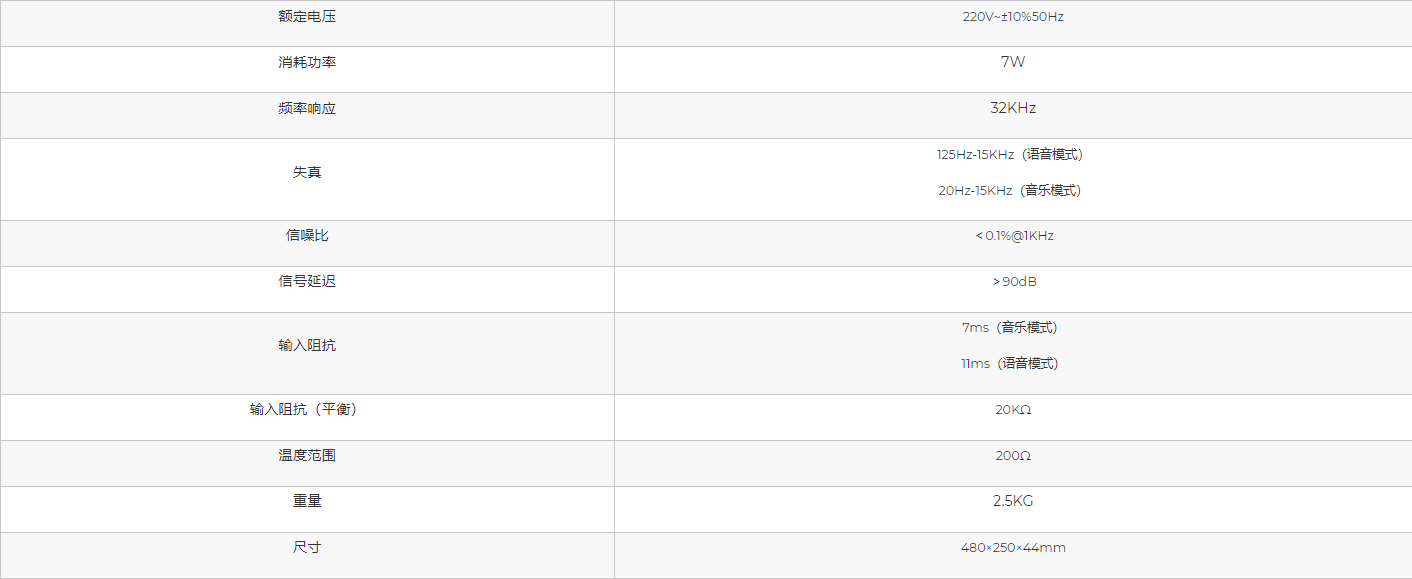Select the 2.5KG weight value
1412x579 pixels.
(1013, 501)
